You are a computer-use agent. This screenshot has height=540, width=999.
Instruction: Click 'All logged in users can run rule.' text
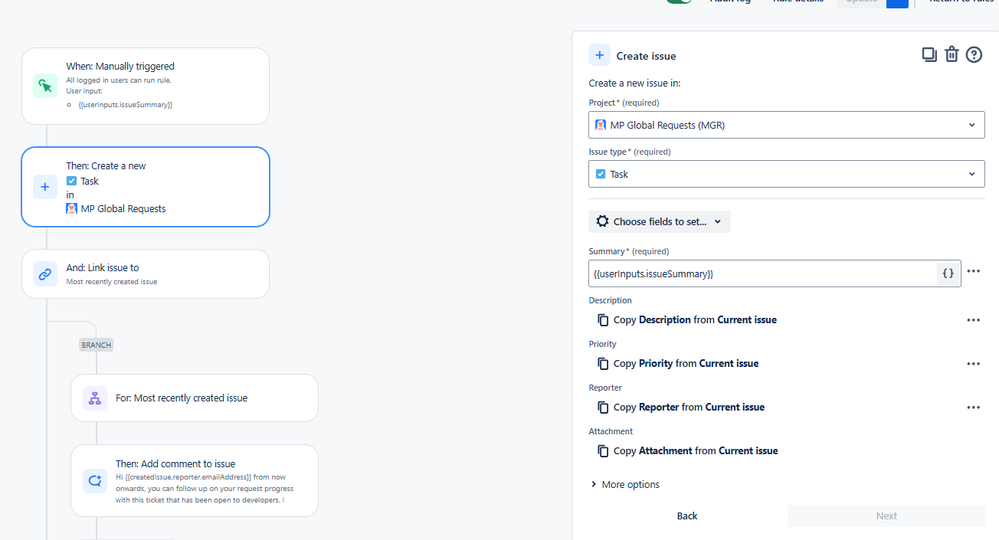click(119, 80)
